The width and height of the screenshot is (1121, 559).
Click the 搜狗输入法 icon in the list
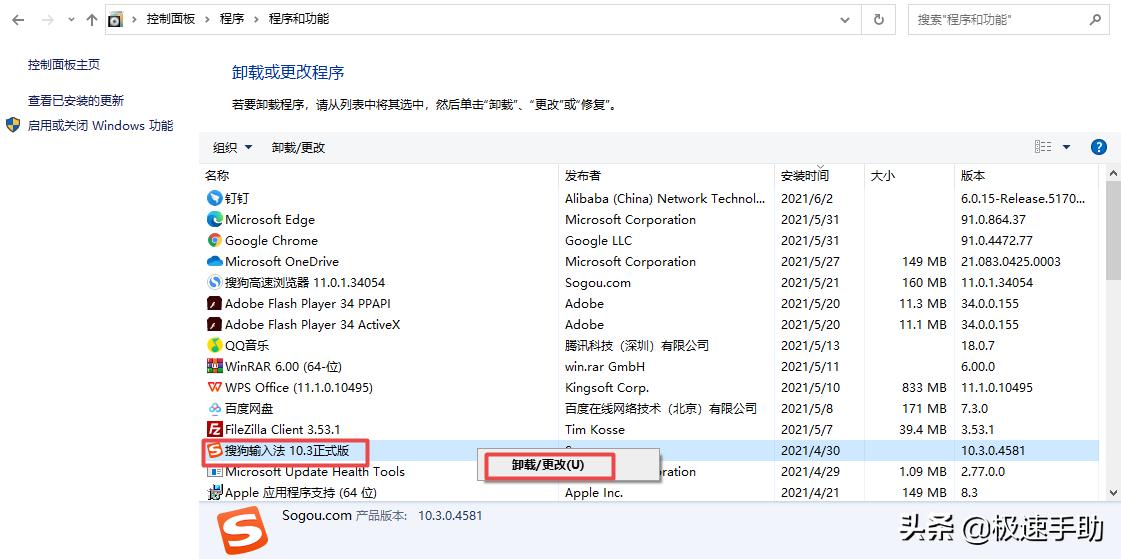click(x=214, y=450)
